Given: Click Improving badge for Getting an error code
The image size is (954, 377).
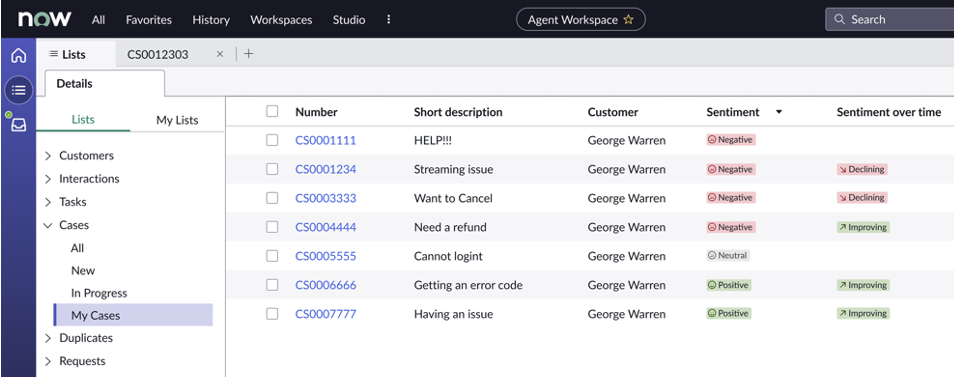Looking at the screenshot, I should [x=863, y=285].
